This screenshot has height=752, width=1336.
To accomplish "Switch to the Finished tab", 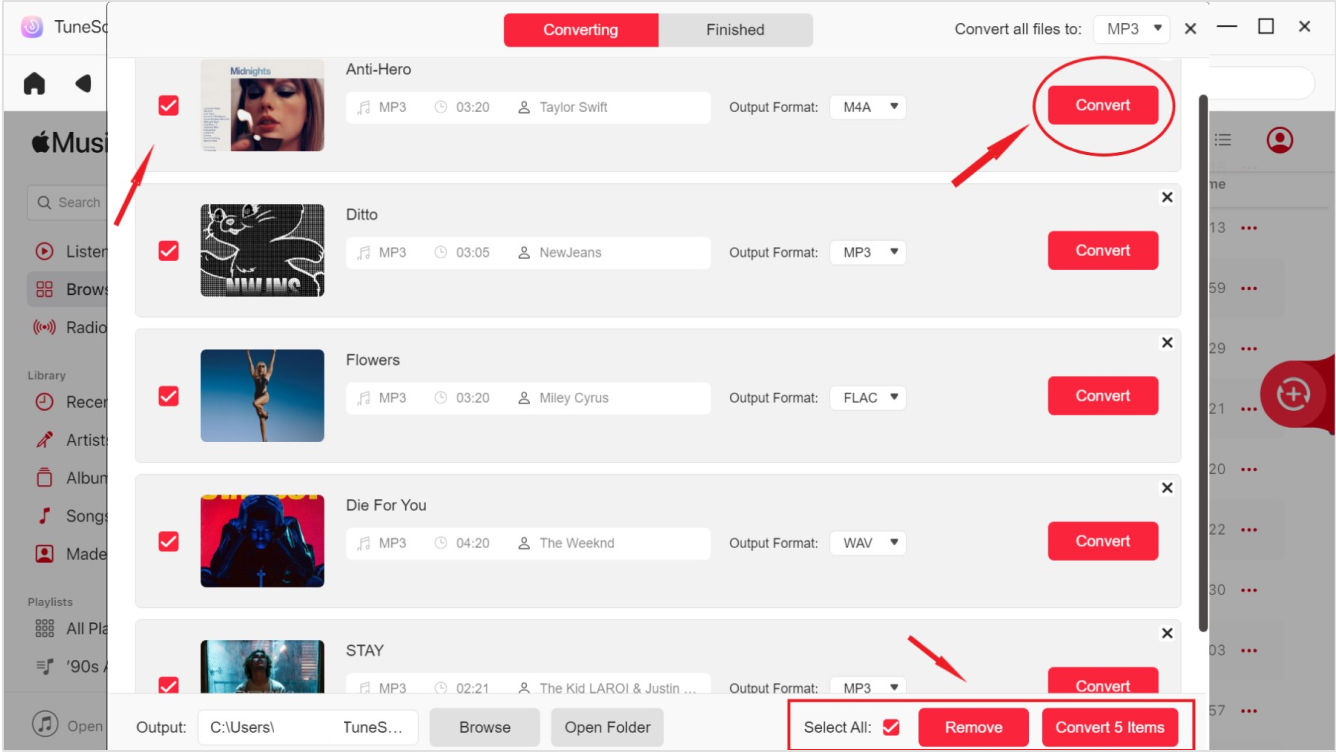I will pos(736,30).
